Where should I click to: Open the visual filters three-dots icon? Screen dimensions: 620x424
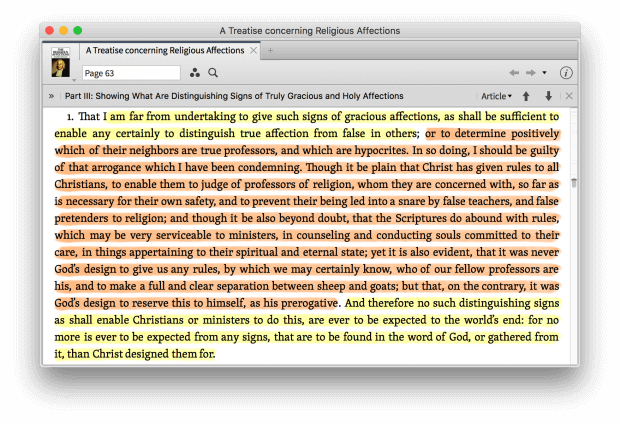[x=195, y=73]
